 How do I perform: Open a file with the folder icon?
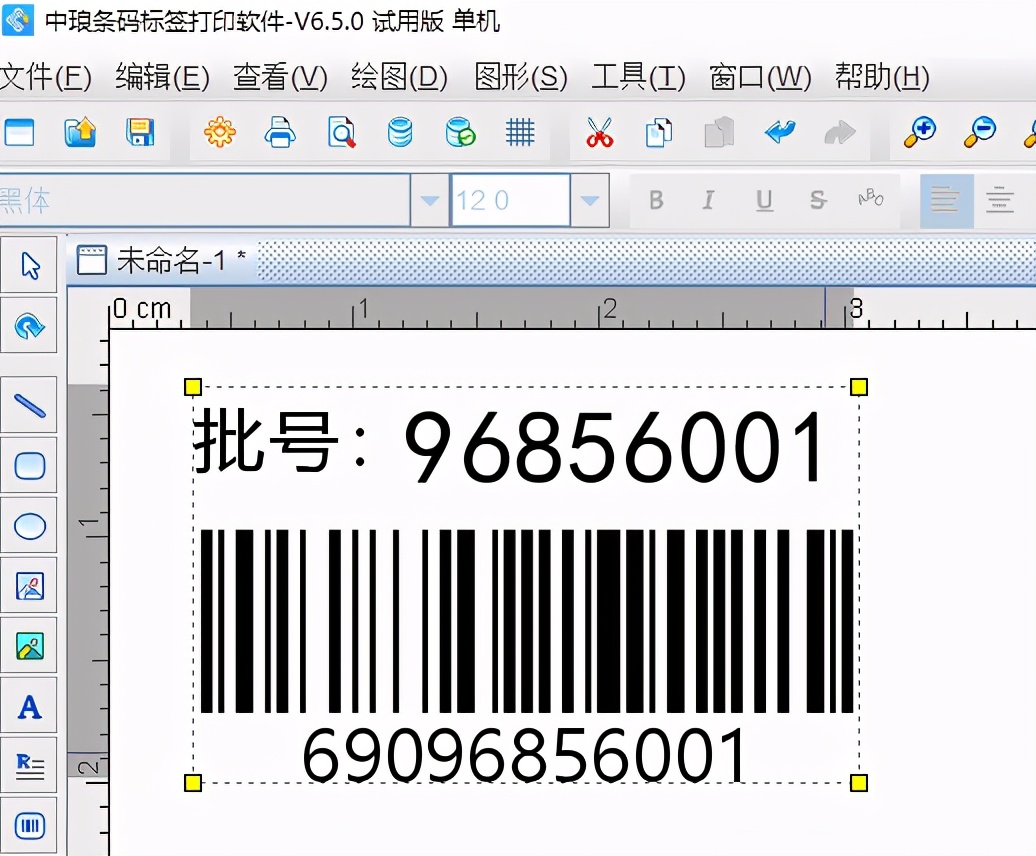pyautogui.click(x=80, y=132)
